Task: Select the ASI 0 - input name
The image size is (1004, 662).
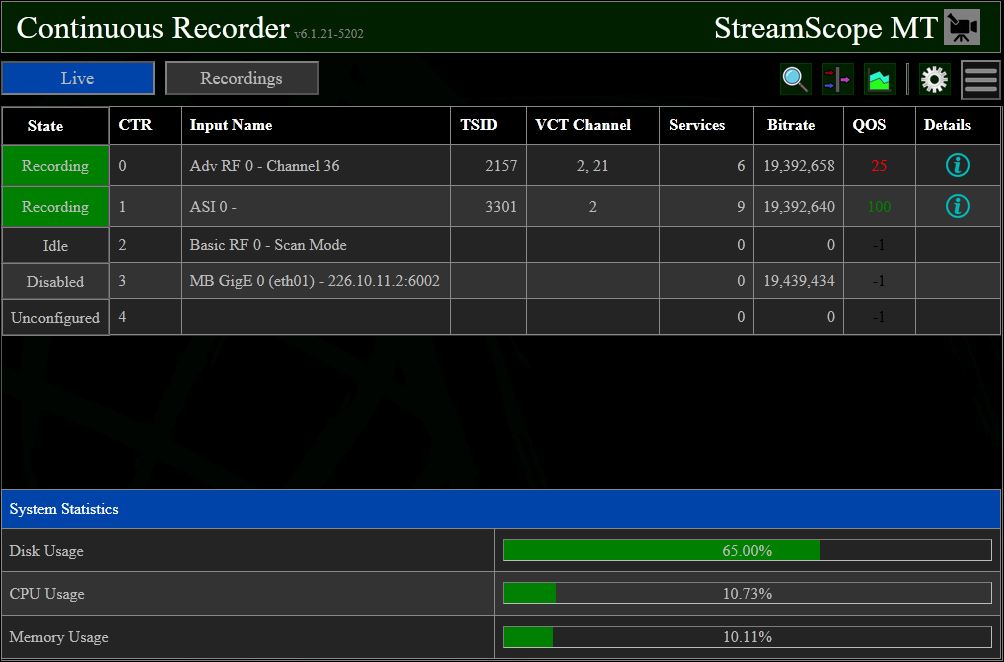Action: tap(213, 207)
